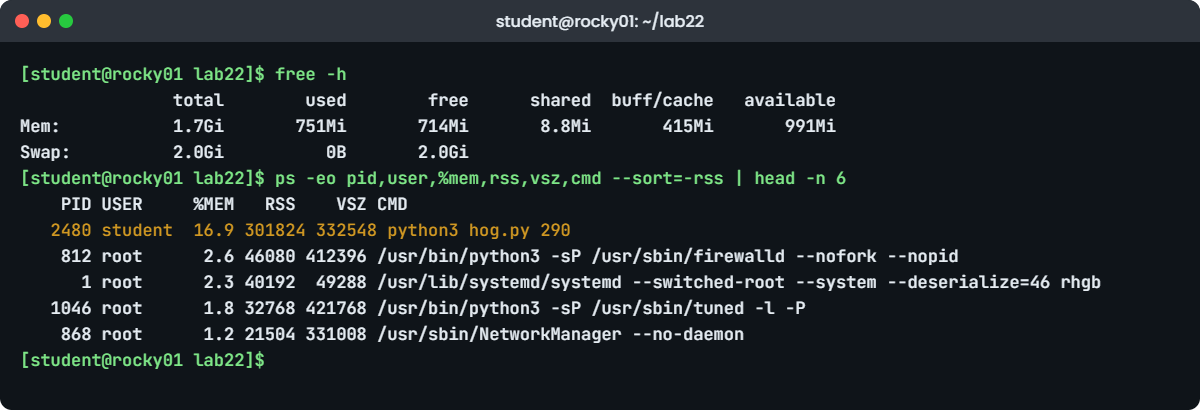Click the NetworkManager --no-daemon command

pos(561,335)
